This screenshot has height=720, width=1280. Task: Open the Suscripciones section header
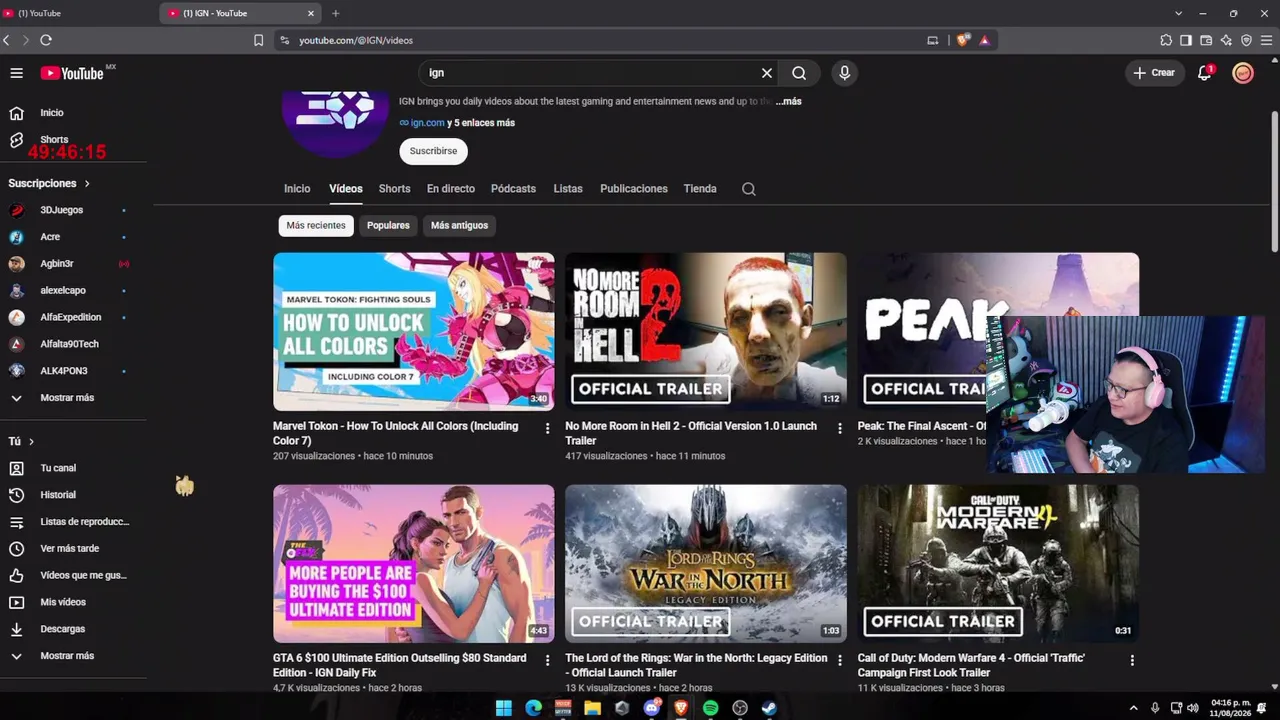tap(49, 184)
